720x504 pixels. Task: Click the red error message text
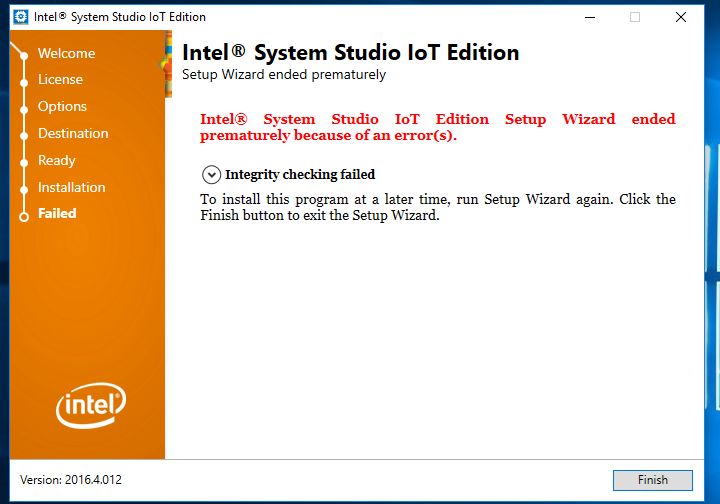pos(438,127)
